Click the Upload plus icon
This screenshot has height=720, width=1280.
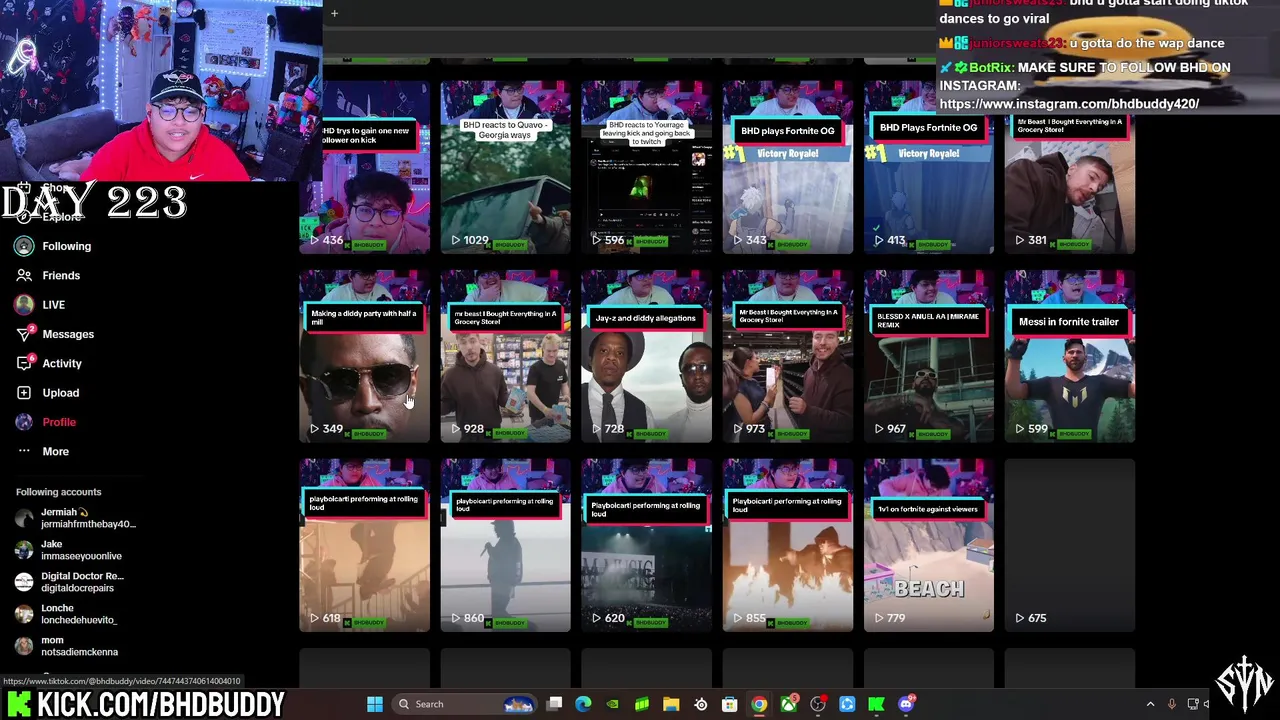pos(24,393)
